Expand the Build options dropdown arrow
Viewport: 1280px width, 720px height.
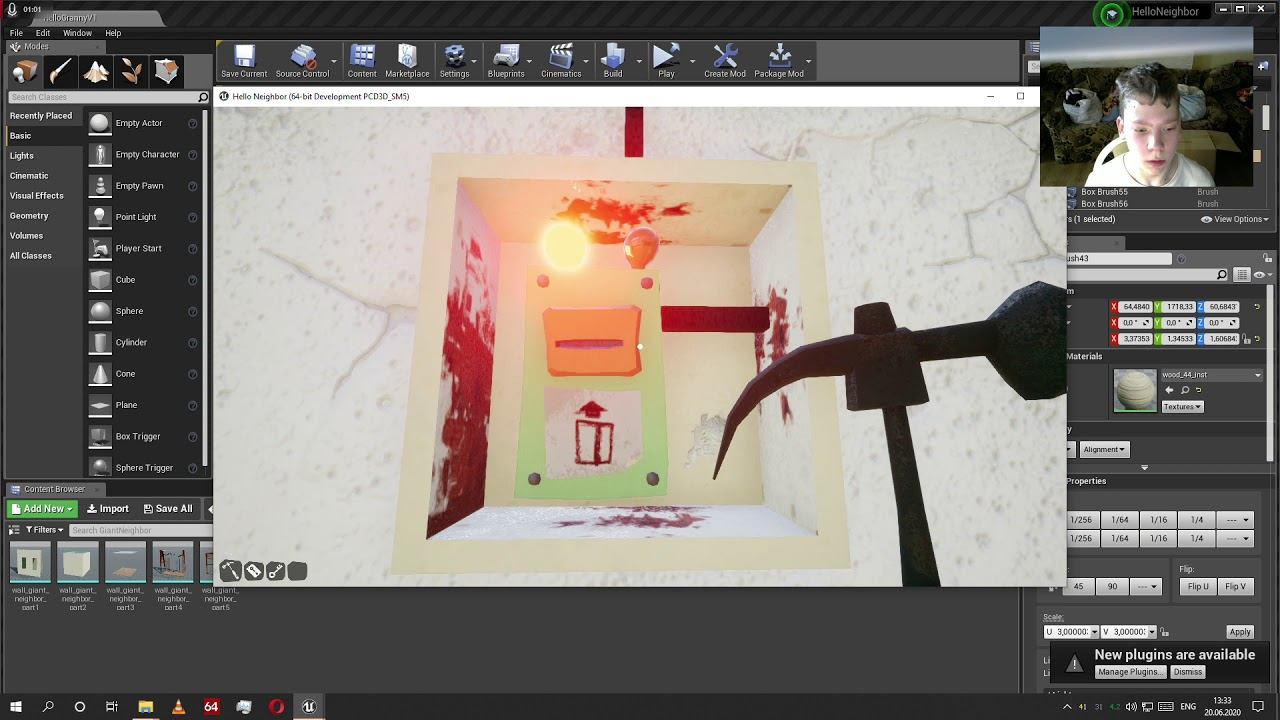(x=638, y=61)
